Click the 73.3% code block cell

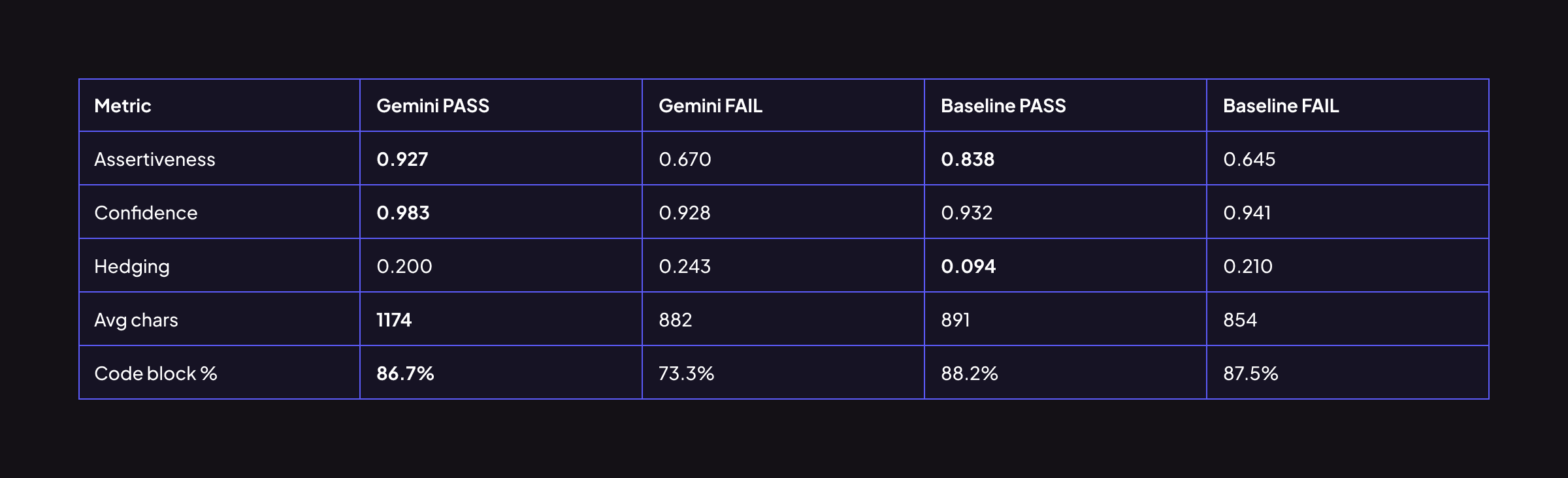686,374
